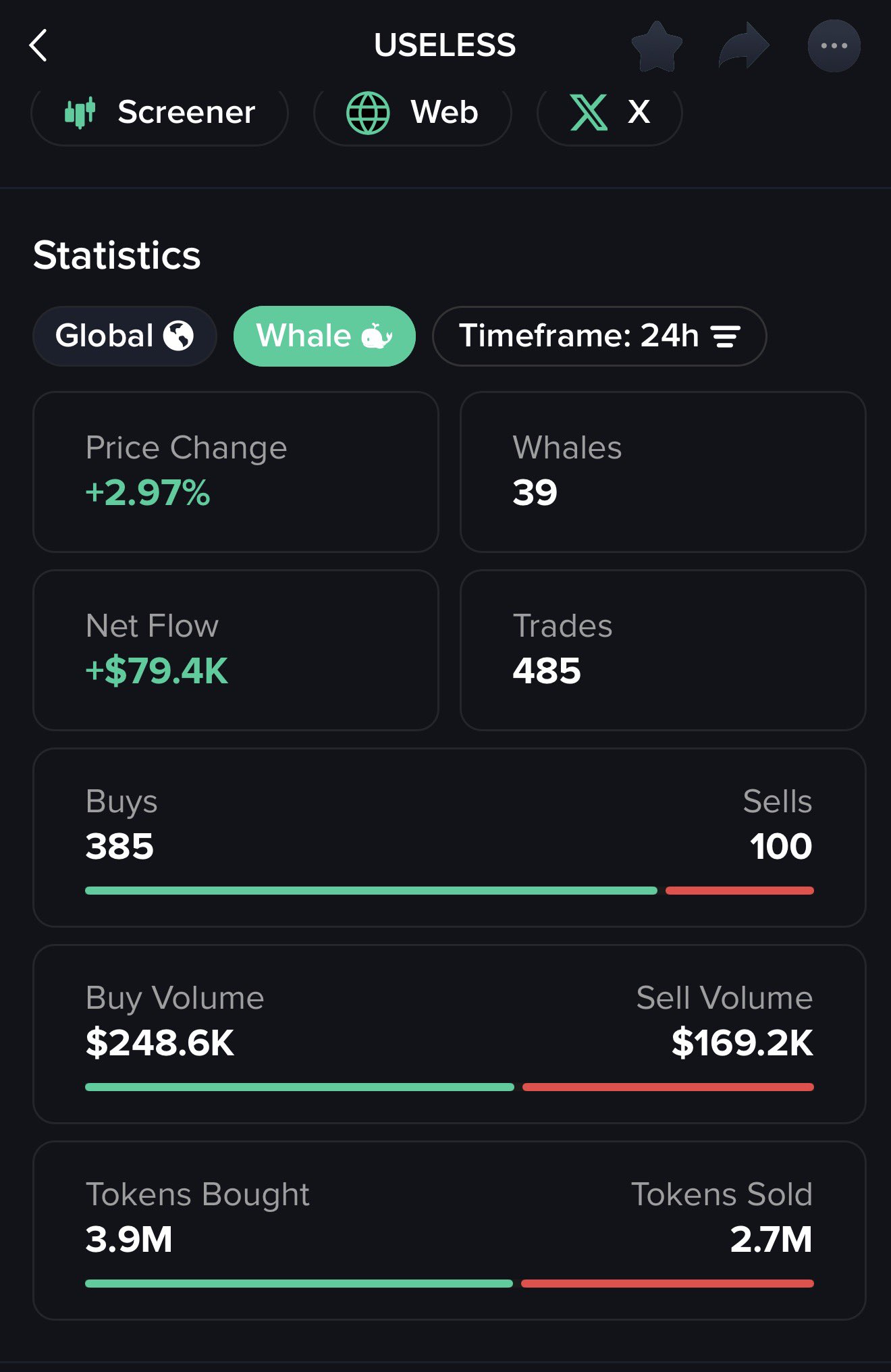
Task: Tap the Whales count card
Action: point(662,471)
